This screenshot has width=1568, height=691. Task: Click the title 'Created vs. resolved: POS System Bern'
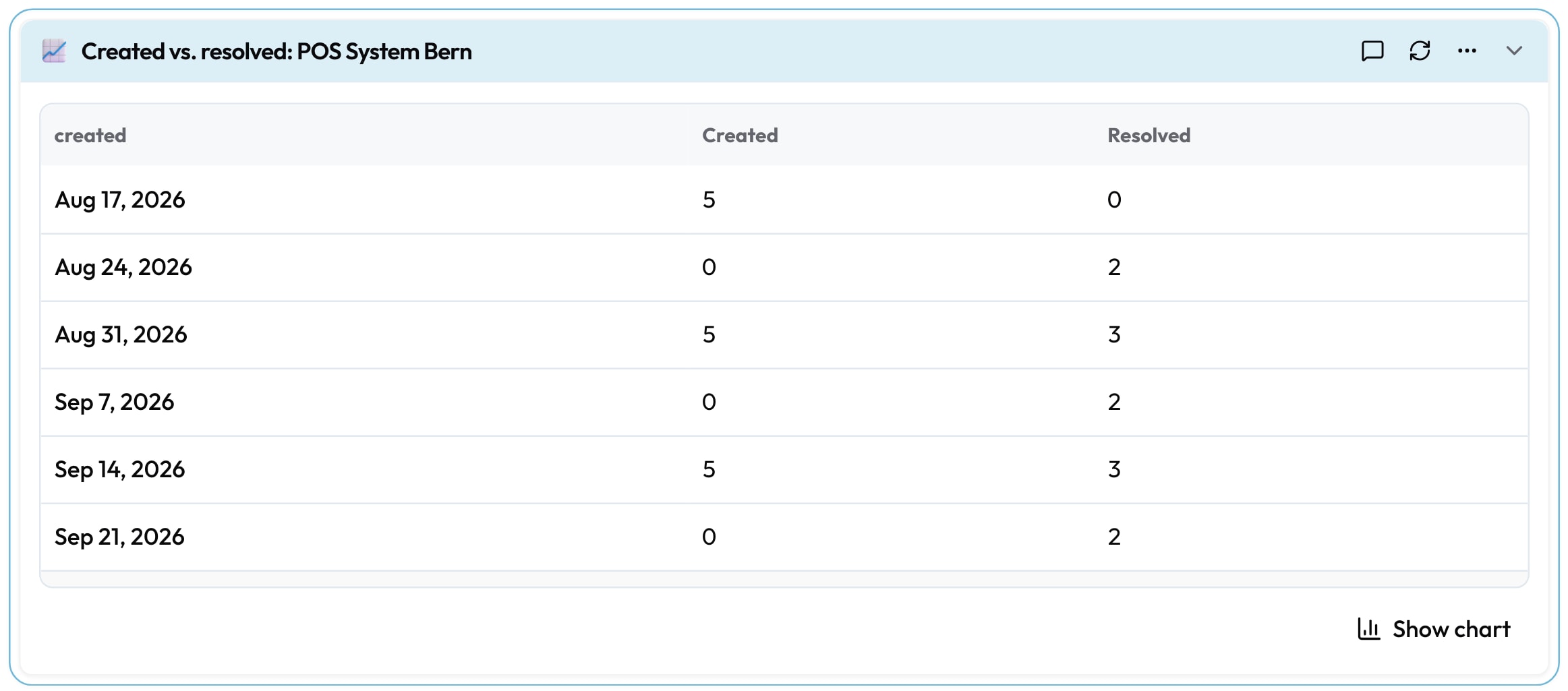click(x=277, y=51)
